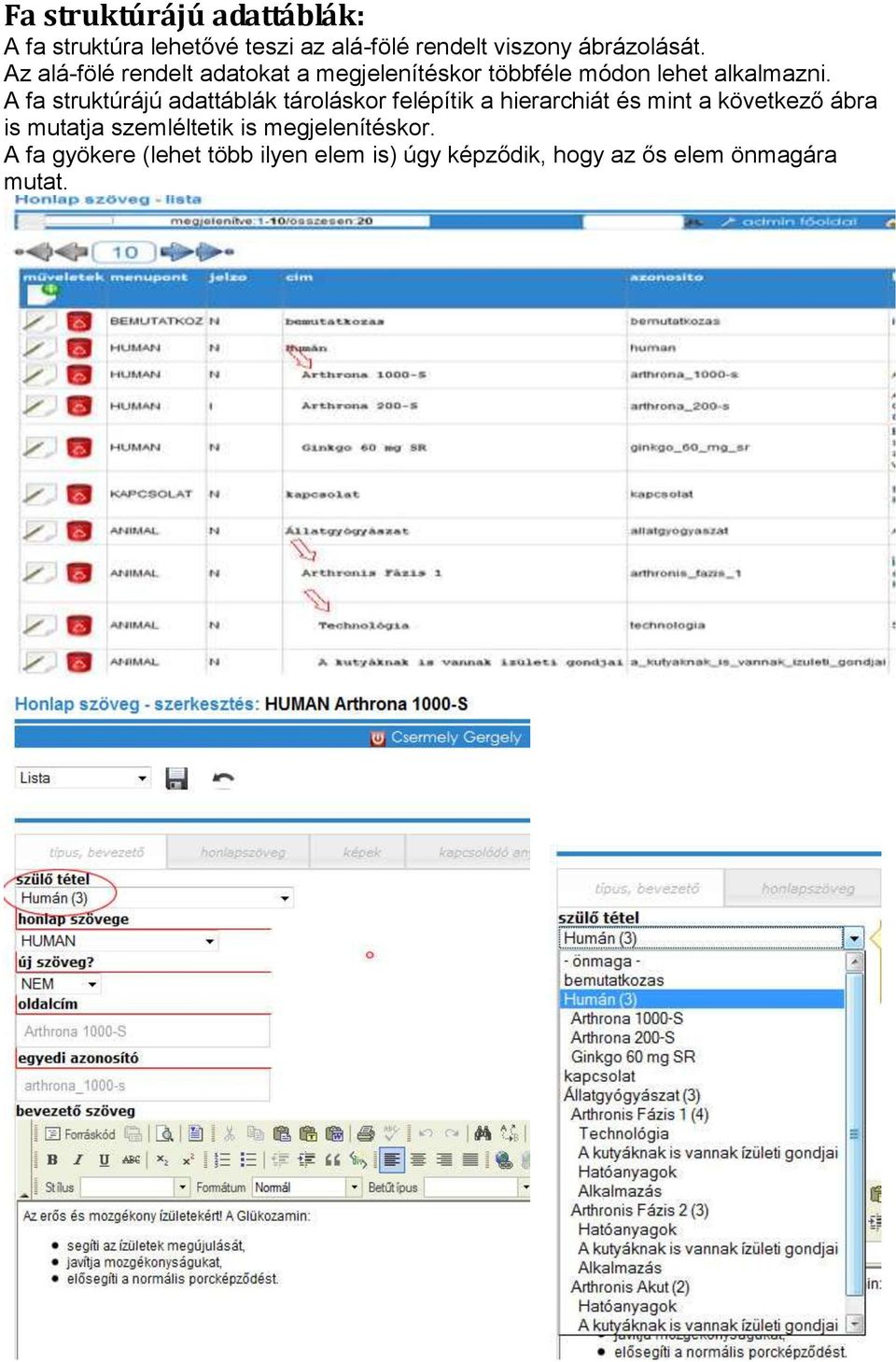Insert a numbered list in the editor
Screen dimensions: 896x1362
click(x=222, y=1159)
